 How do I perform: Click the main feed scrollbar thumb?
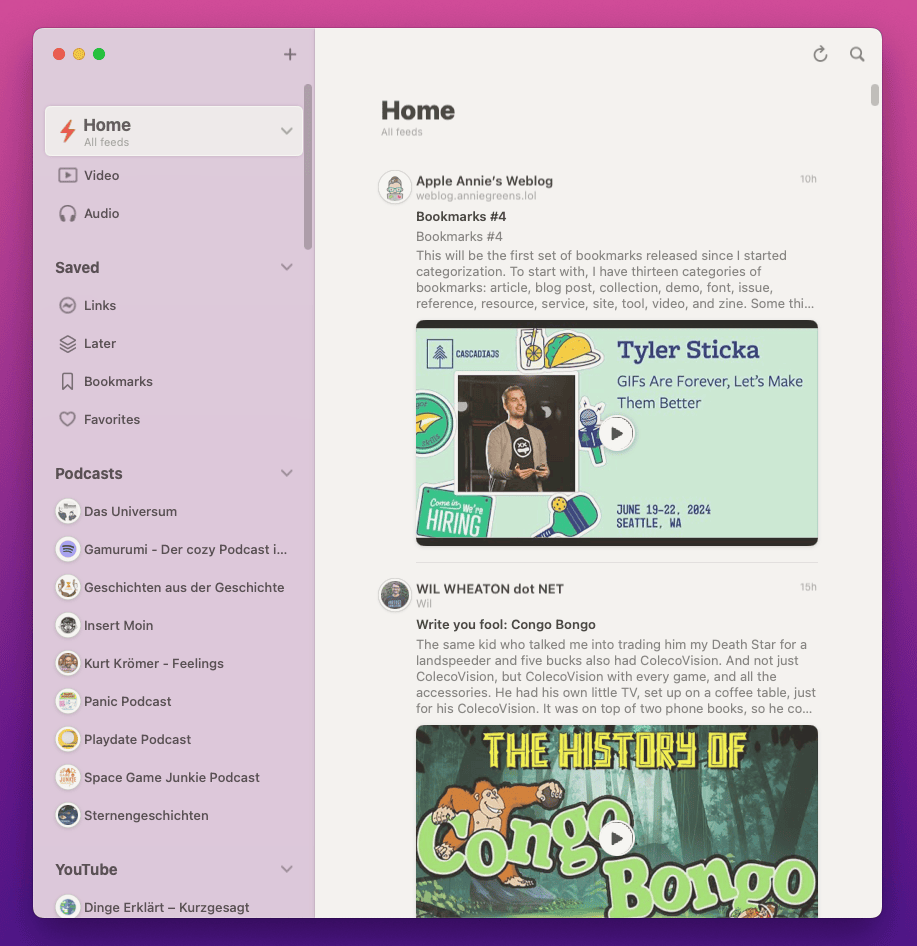[875, 95]
